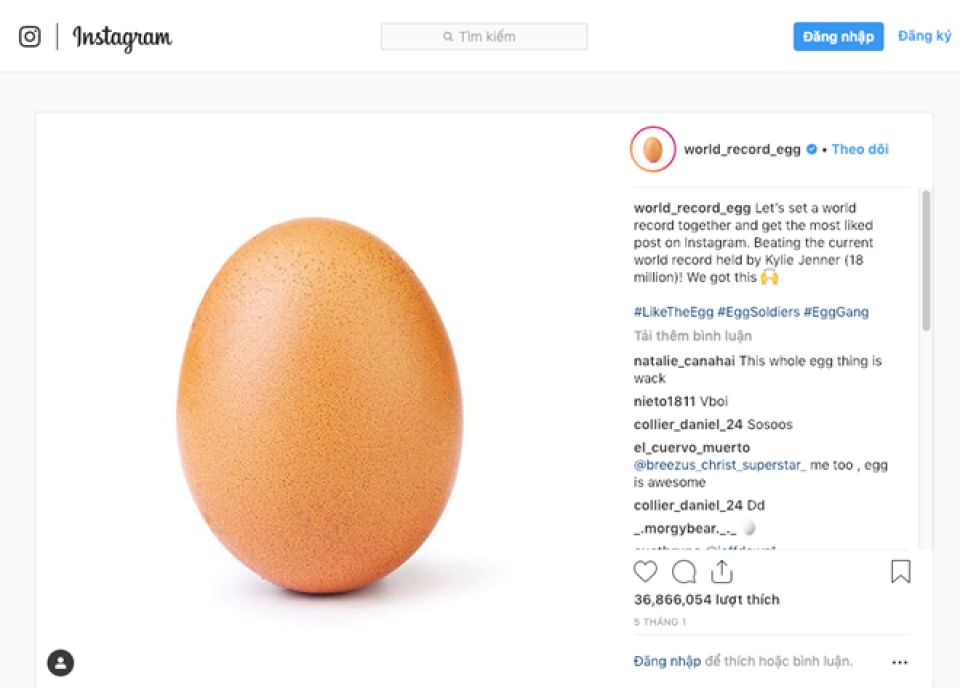The width and height of the screenshot is (960, 688).
Task: Like the egg post using the heart icon
Action: pos(645,571)
